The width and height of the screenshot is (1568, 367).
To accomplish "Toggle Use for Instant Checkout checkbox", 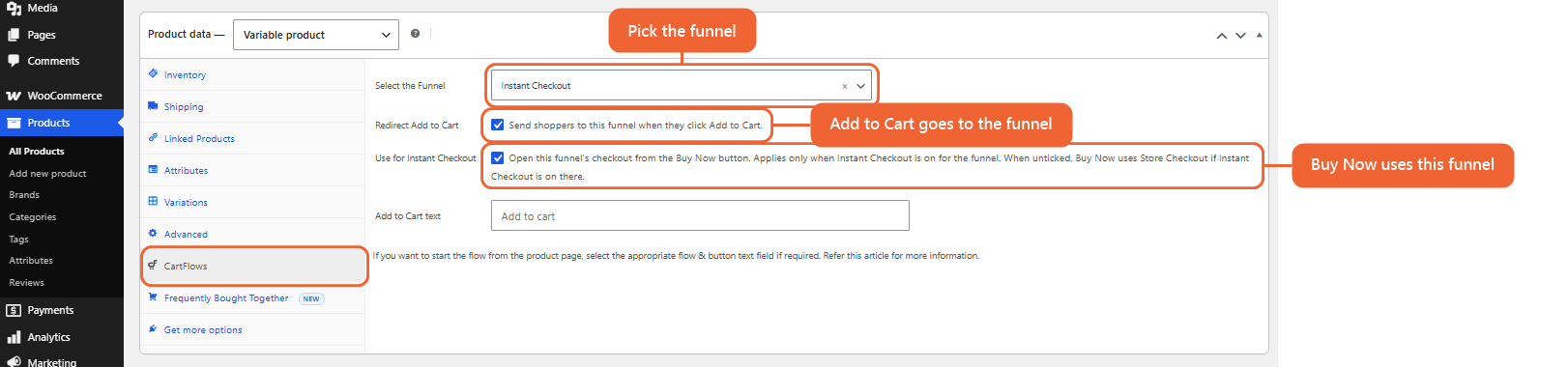I will 497,157.
